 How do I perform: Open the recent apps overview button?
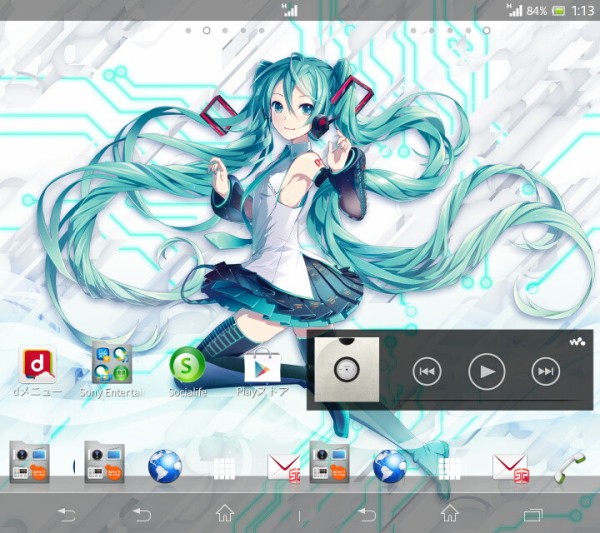[x=533, y=515]
